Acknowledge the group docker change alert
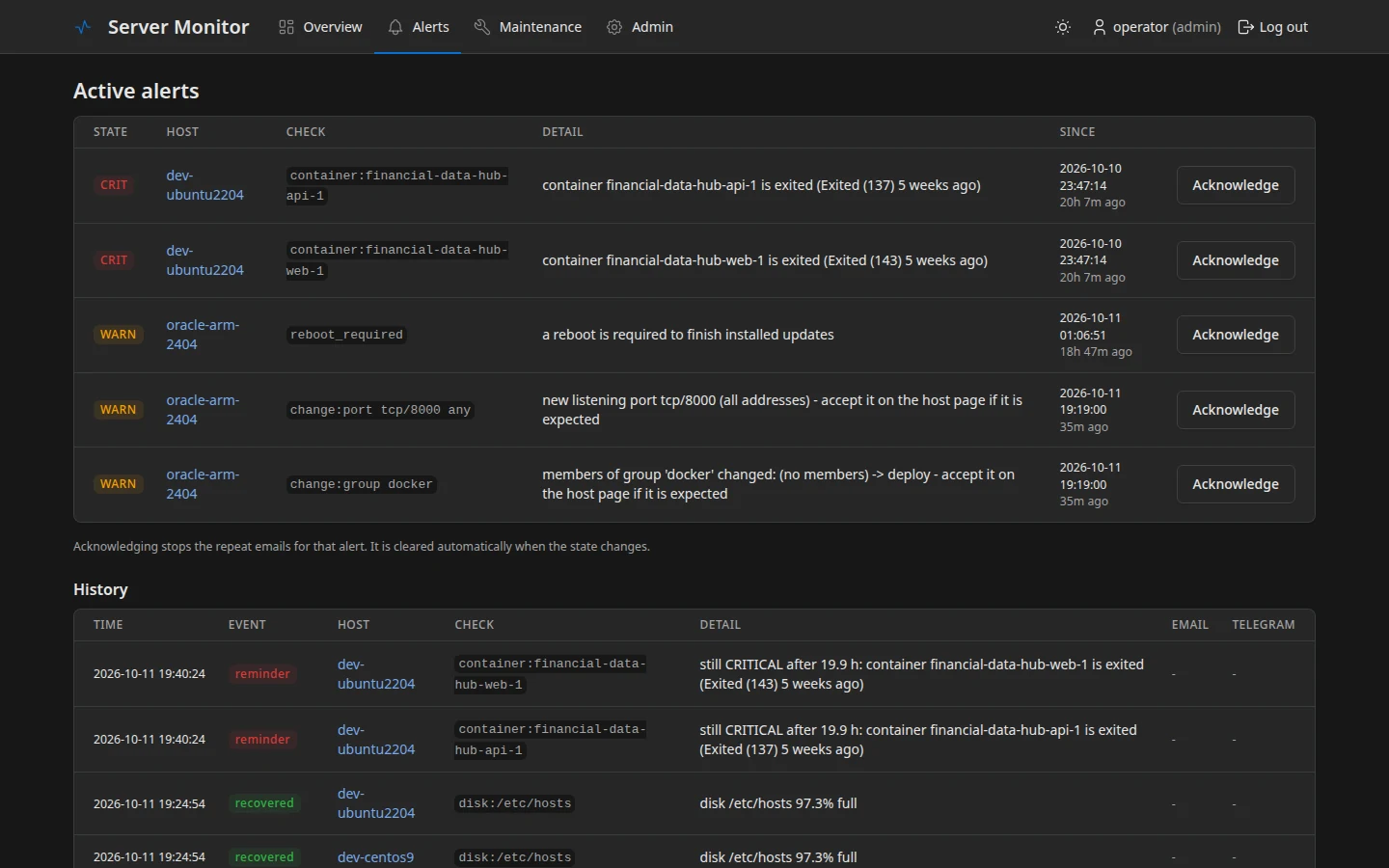Image resolution: width=1389 pixels, height=868 pixels. pos(1236,484)
